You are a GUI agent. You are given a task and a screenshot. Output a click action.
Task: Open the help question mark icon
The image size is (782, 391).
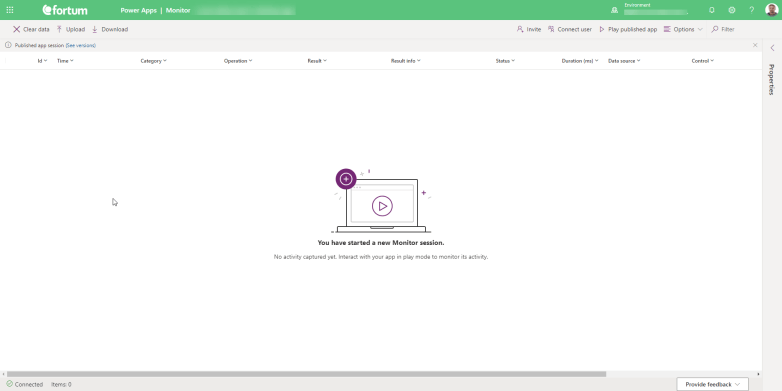tap(752, 10)
